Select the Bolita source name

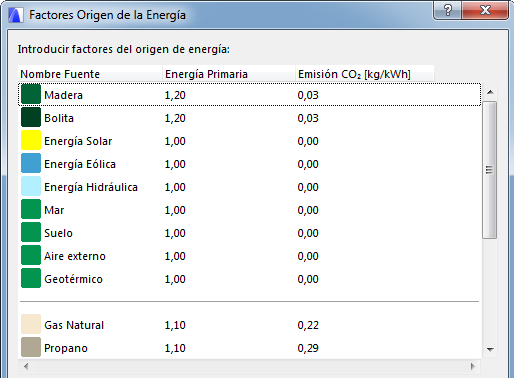59,118
